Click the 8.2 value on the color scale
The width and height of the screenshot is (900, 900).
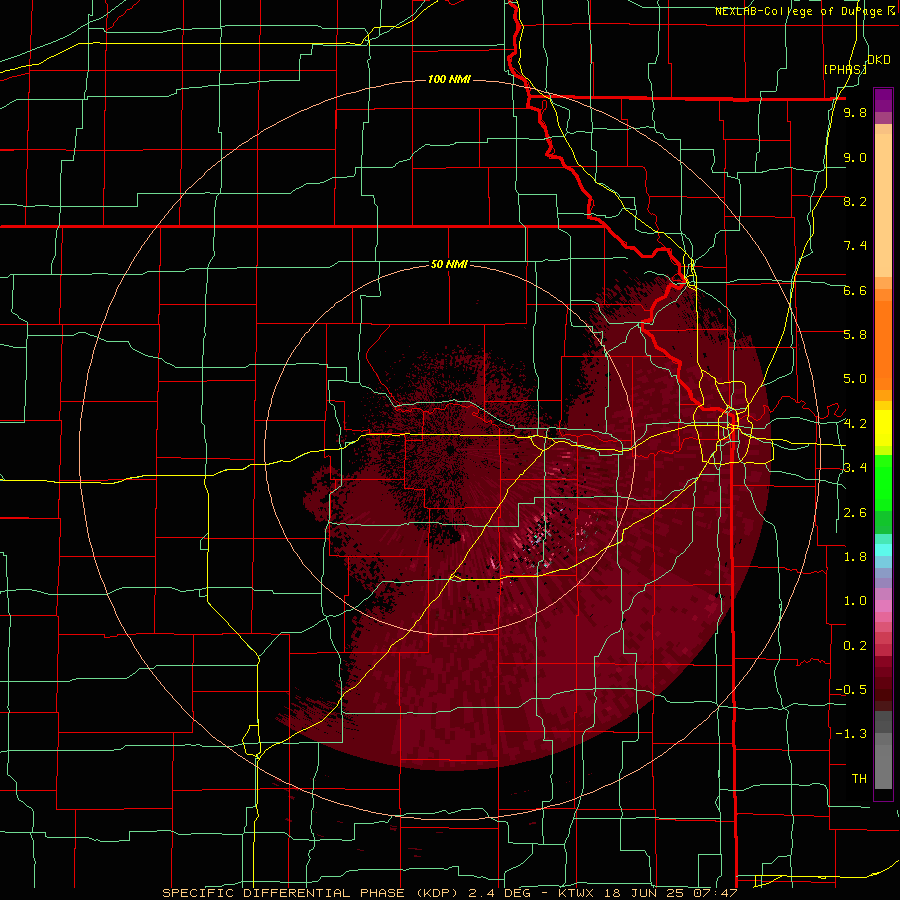coord(855,201)
